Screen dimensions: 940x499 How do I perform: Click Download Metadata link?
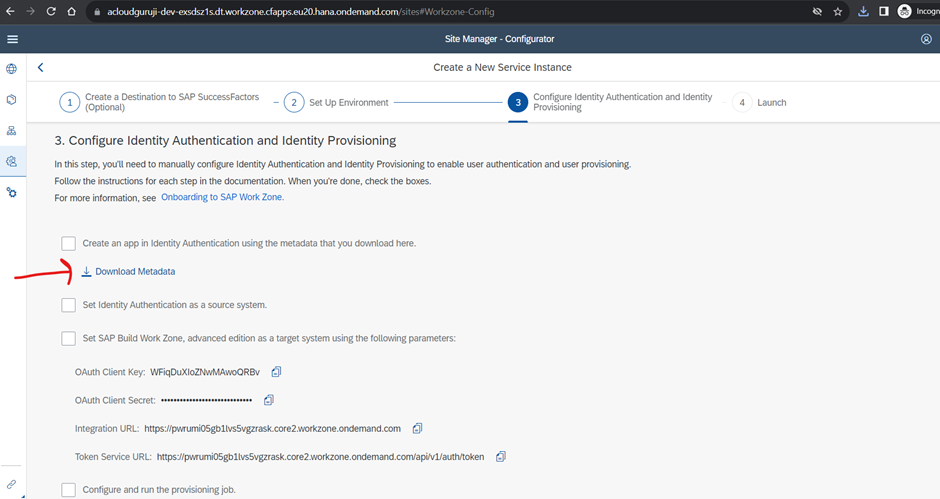135,272
